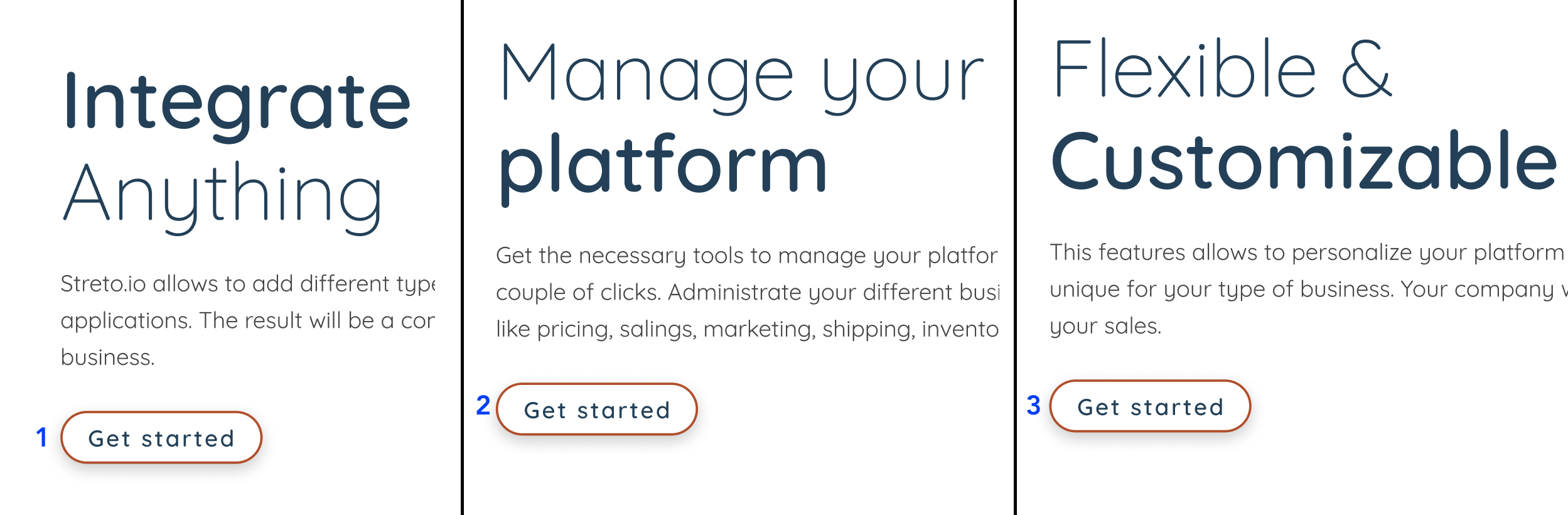Click the blue number 3 annotation
The image size is (1568, 515).
[1033, 406]
